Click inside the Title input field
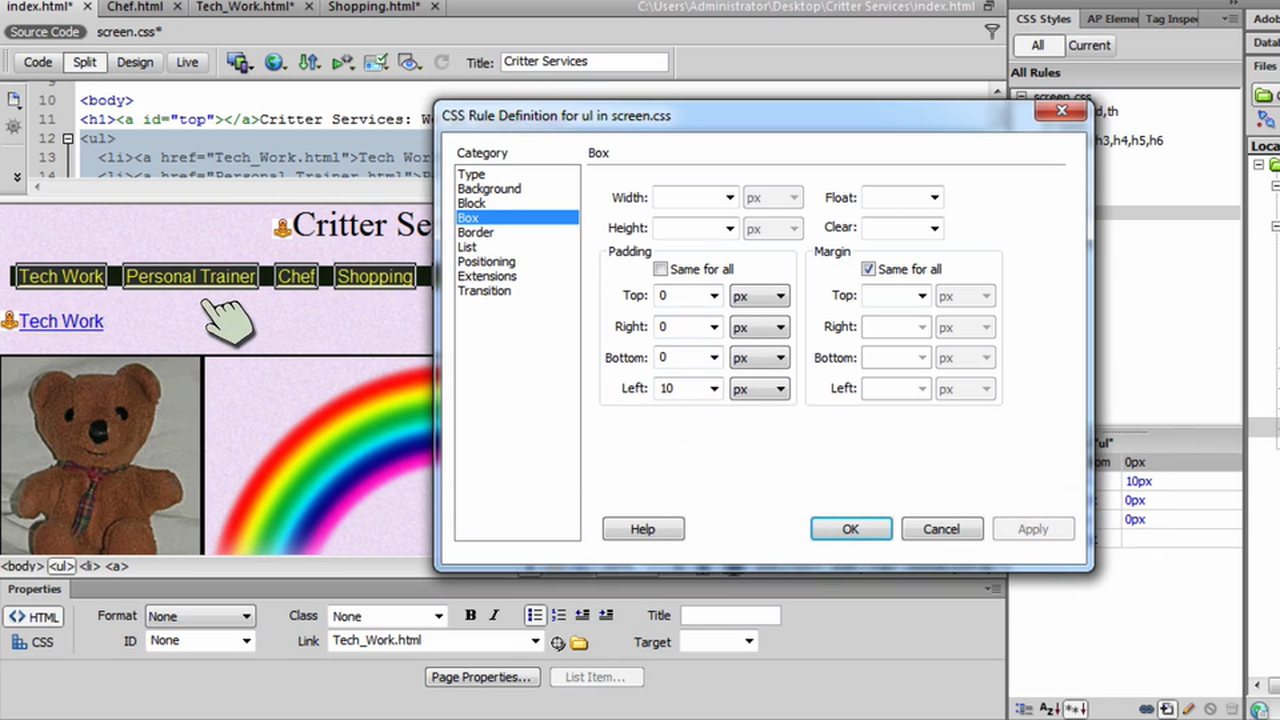This screenshot has height=720, width=1280. pos(584,61)
